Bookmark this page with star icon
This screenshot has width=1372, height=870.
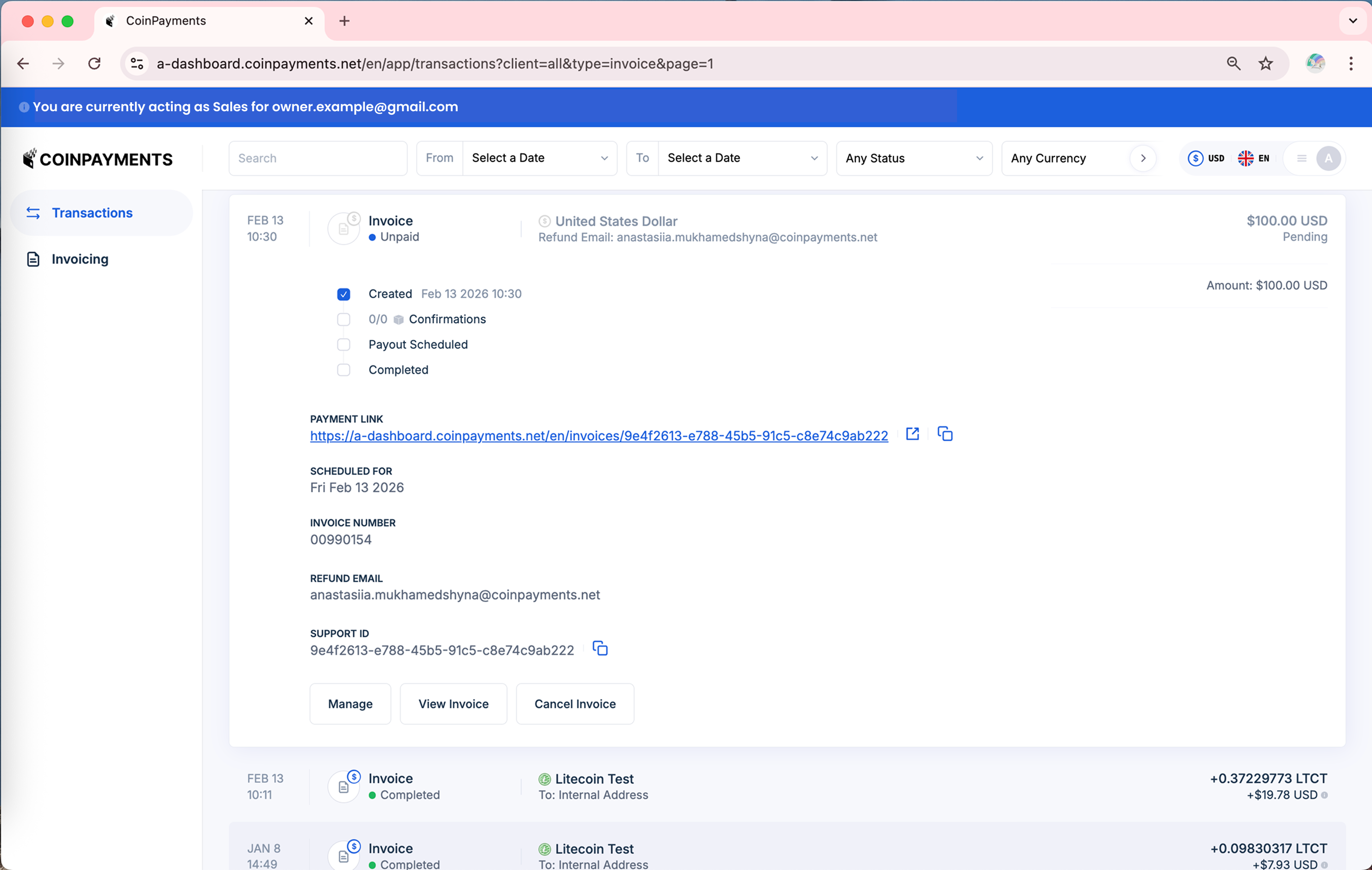point(1265,63)
